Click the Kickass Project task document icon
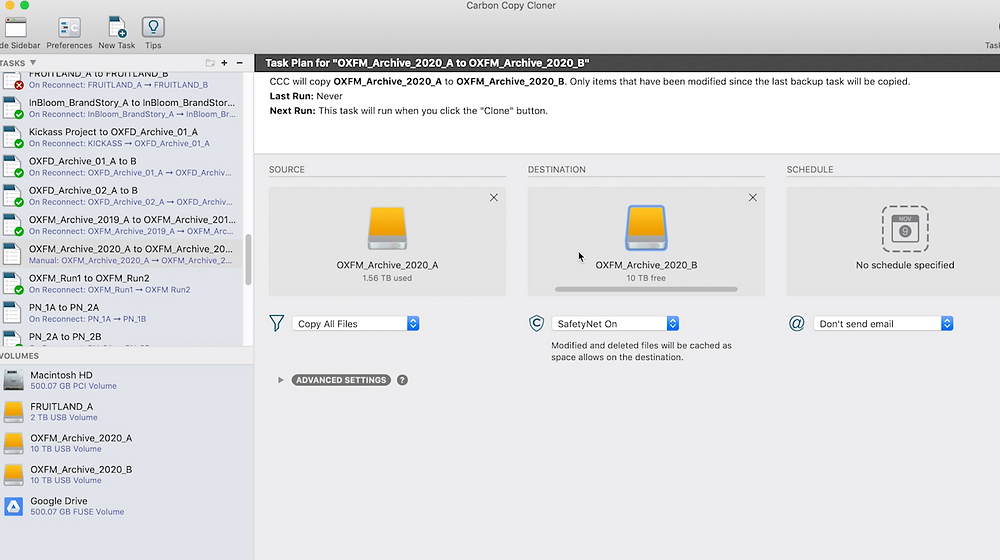The height and width of the screenshot is (560, 1000). coord(12,136)
